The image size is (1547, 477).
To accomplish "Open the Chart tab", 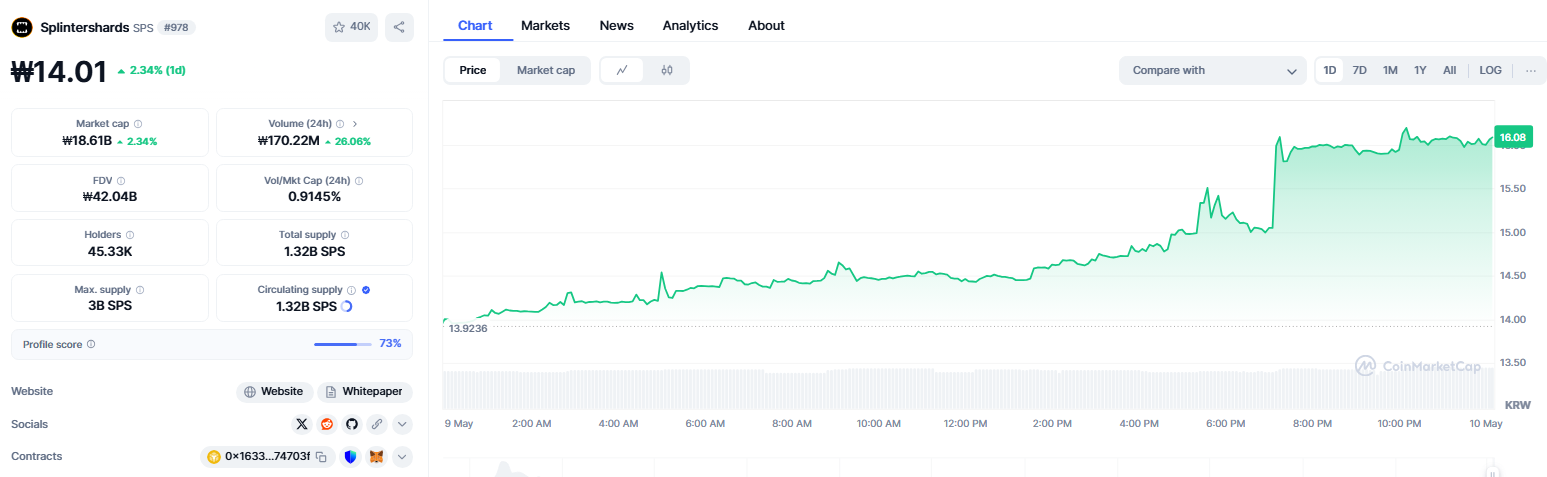I will [x=475, y=25].
